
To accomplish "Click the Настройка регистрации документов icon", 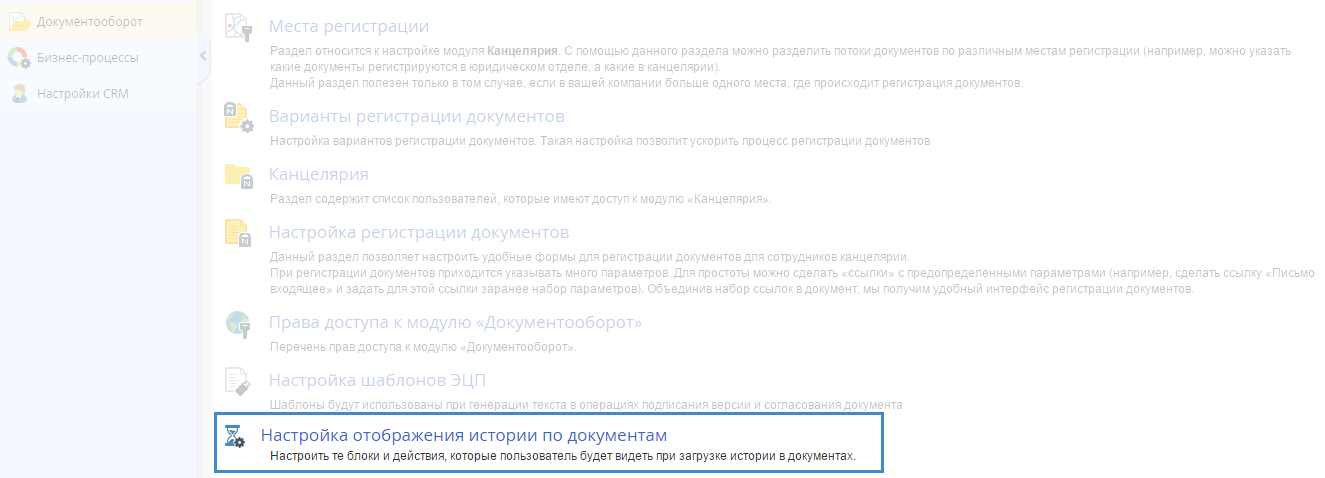I will click(x=239, y=233).
